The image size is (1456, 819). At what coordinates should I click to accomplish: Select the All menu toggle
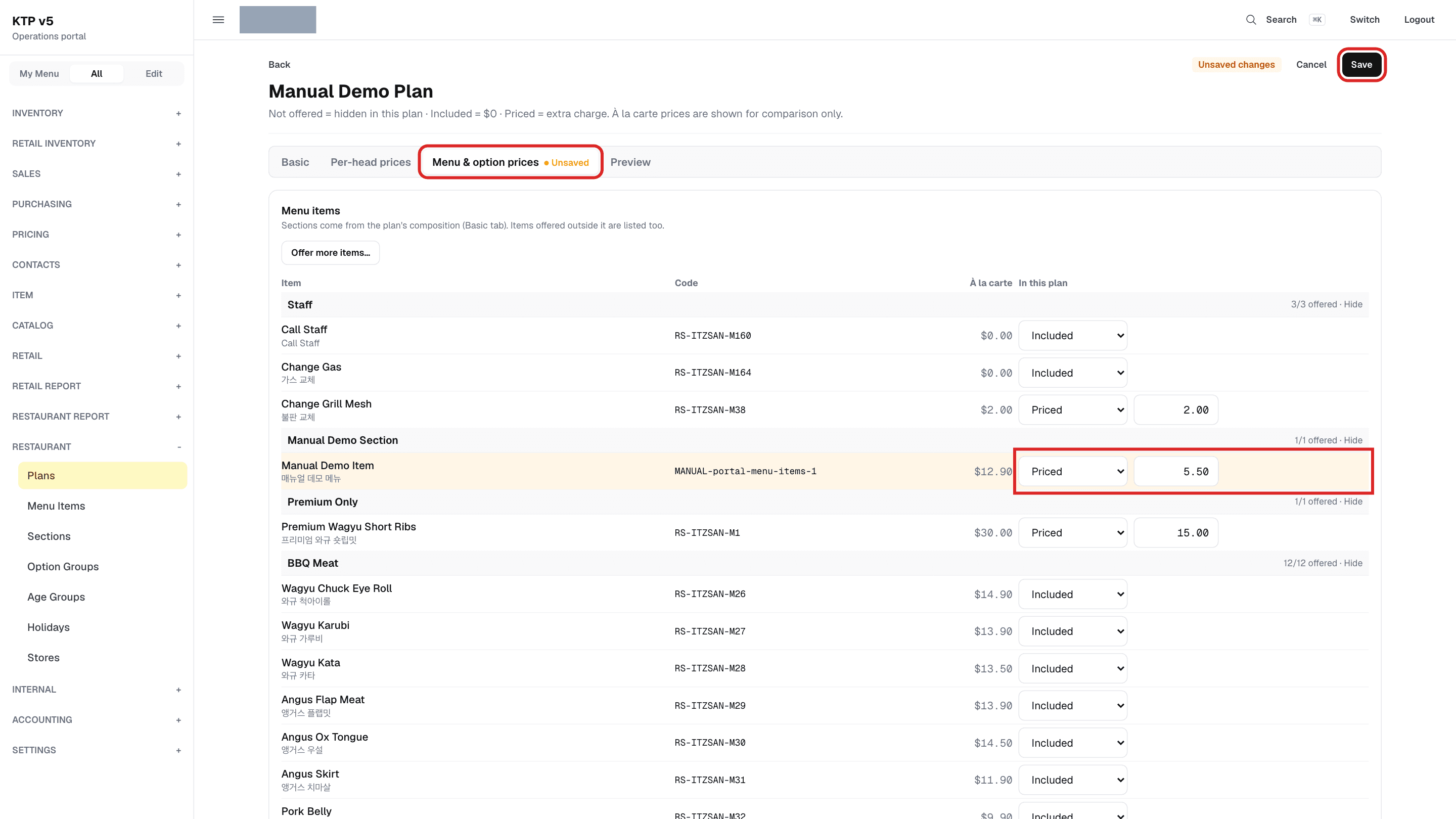click(97, 73)
